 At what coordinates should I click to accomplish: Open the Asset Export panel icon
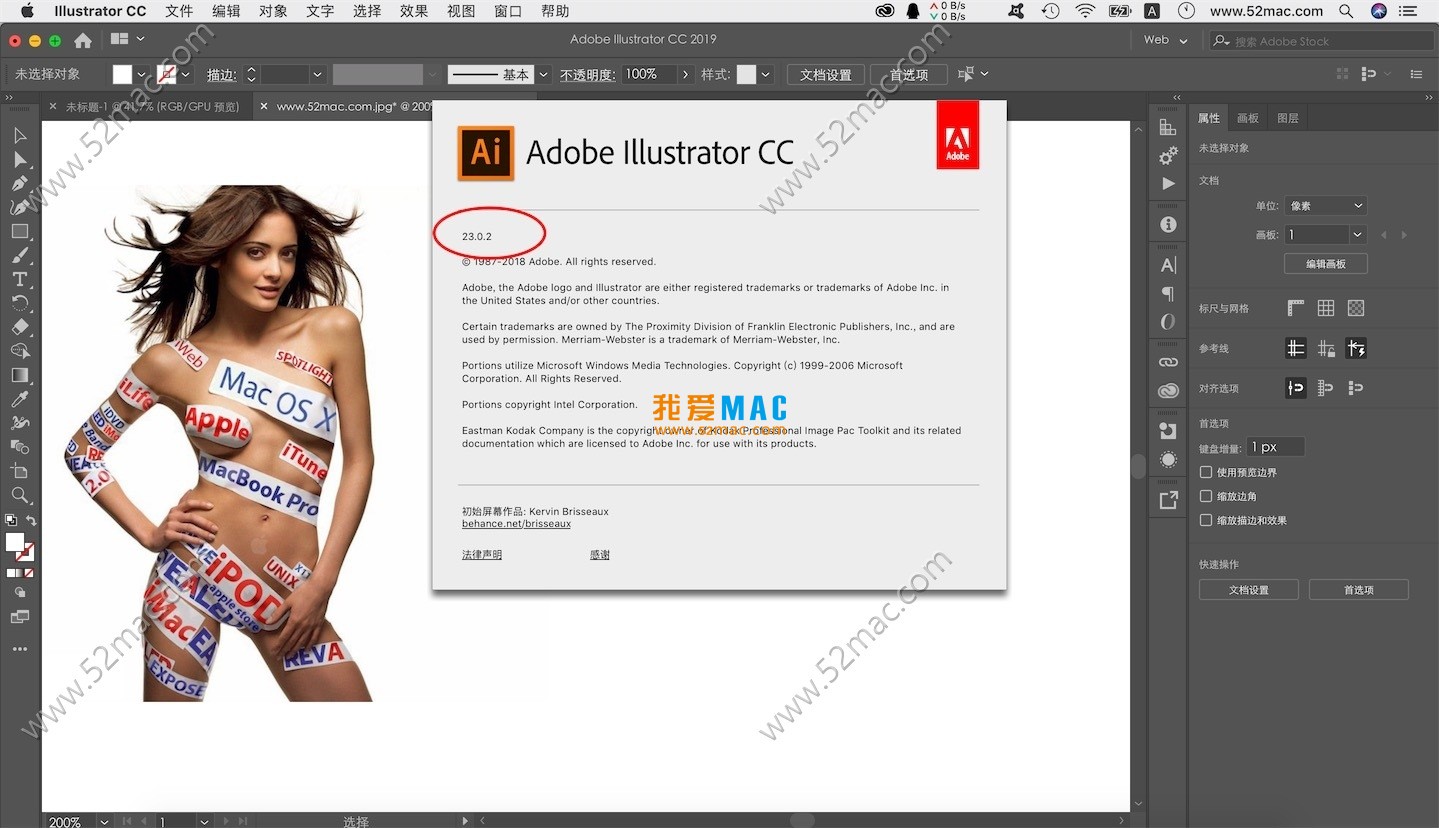tap(1168, 501)
